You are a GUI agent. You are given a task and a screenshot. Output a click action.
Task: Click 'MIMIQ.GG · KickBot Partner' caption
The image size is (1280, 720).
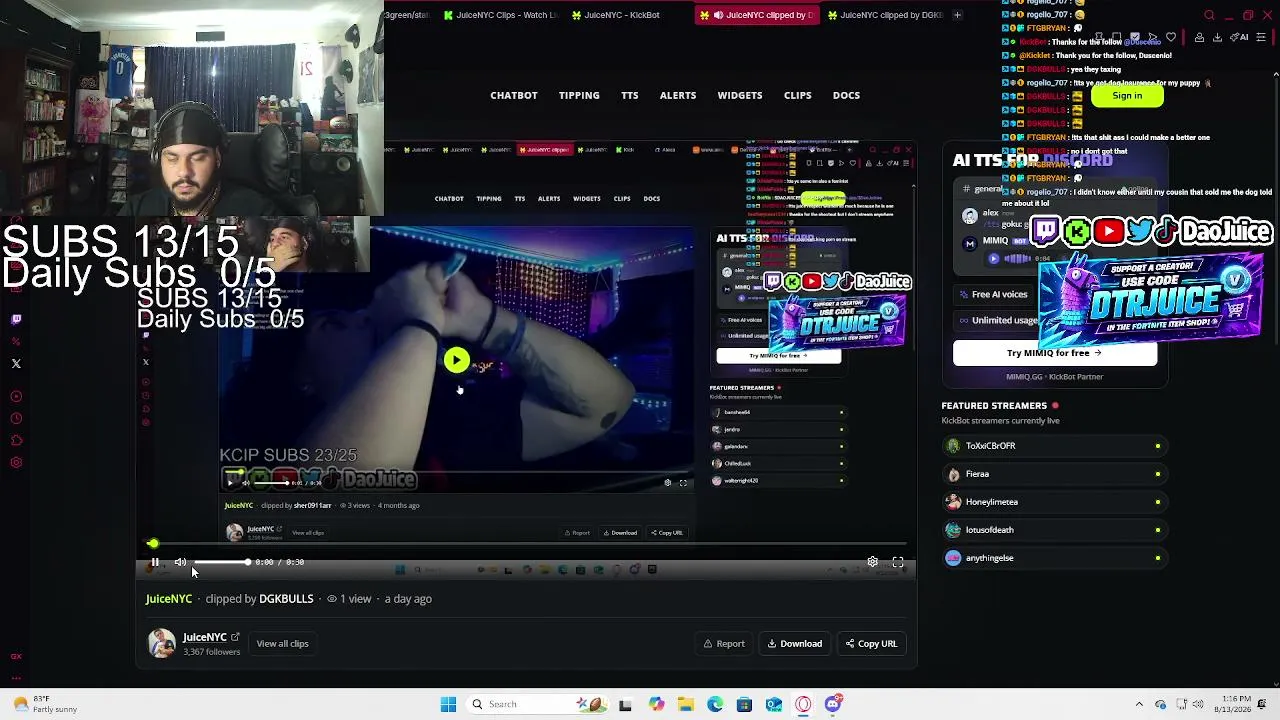click(x=1055, y=377)
